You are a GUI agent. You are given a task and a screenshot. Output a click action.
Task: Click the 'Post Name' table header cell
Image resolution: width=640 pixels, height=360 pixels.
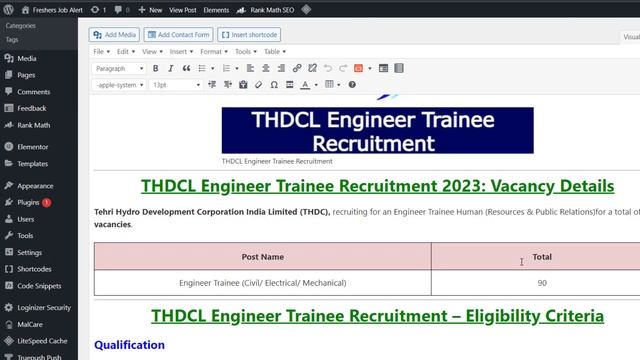[x=262, y=256]
